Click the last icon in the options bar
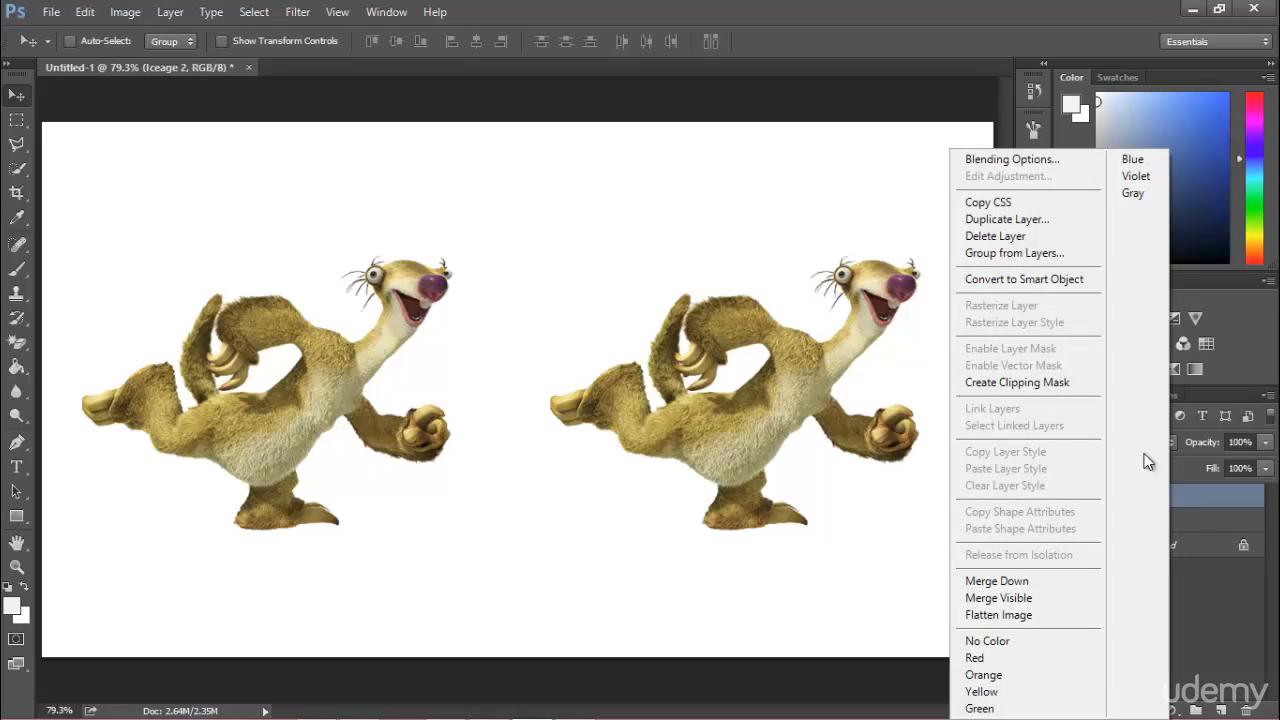 711,41
